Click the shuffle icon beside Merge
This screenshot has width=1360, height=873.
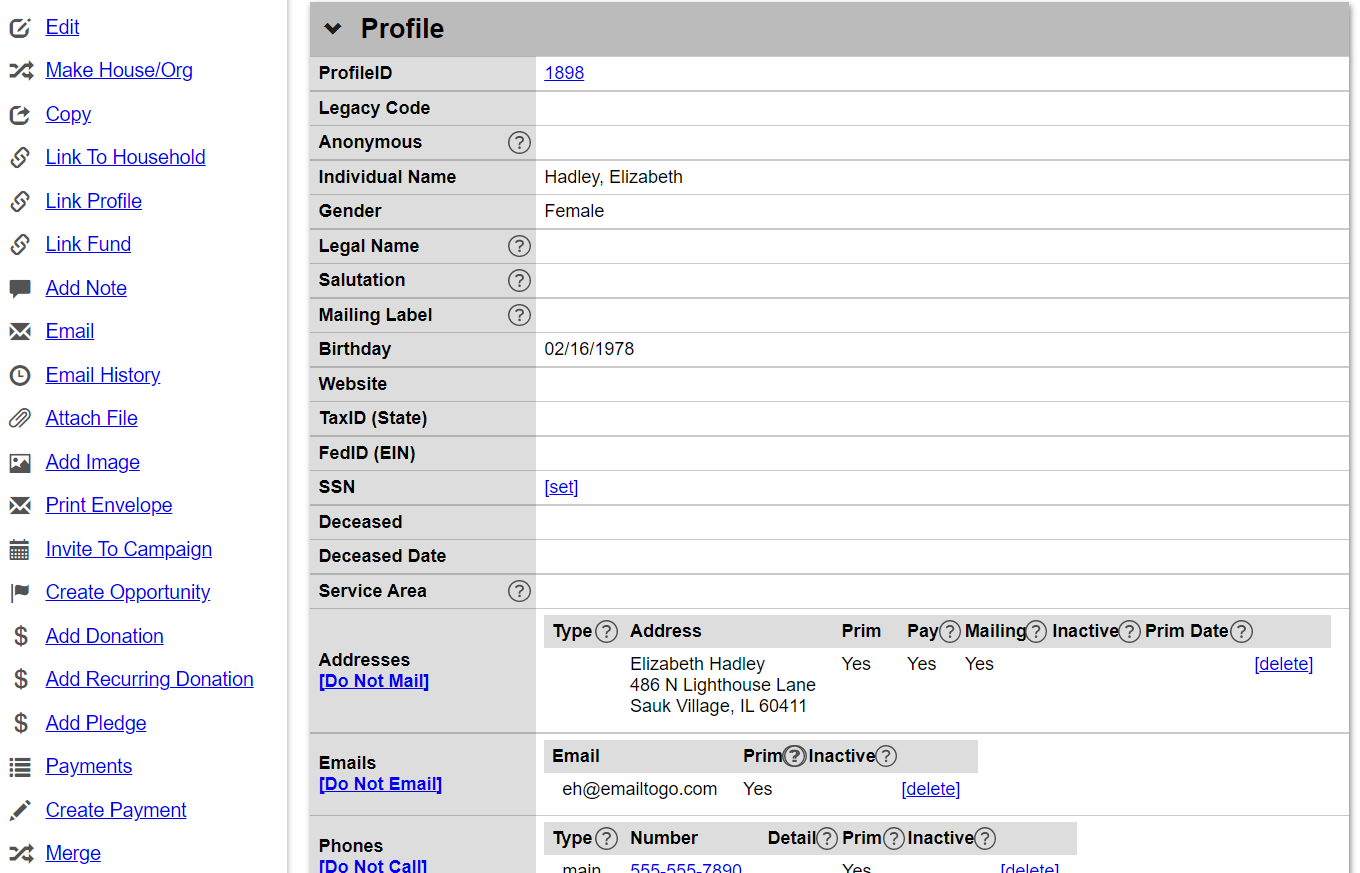click(x=20, y=853)
